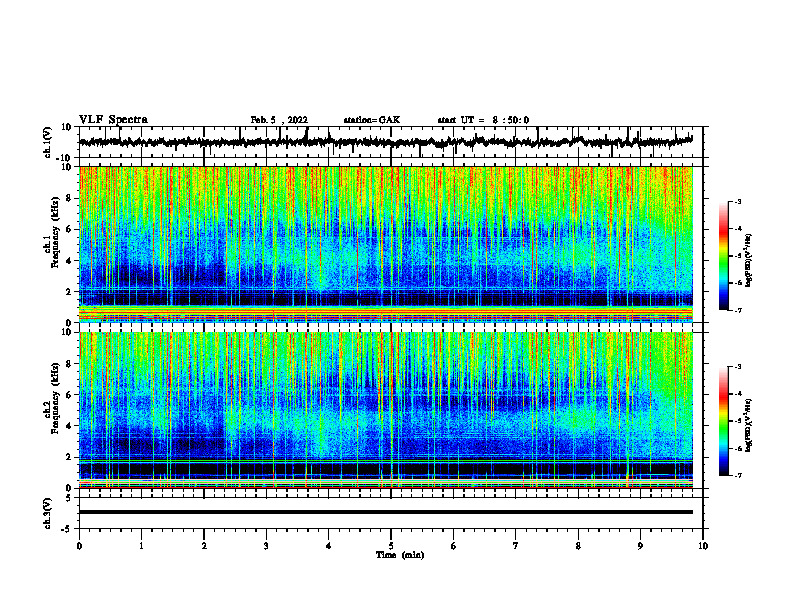Click the thick black ch.3 voltage line
Viewport: 792px width, 612px height.
385,512
